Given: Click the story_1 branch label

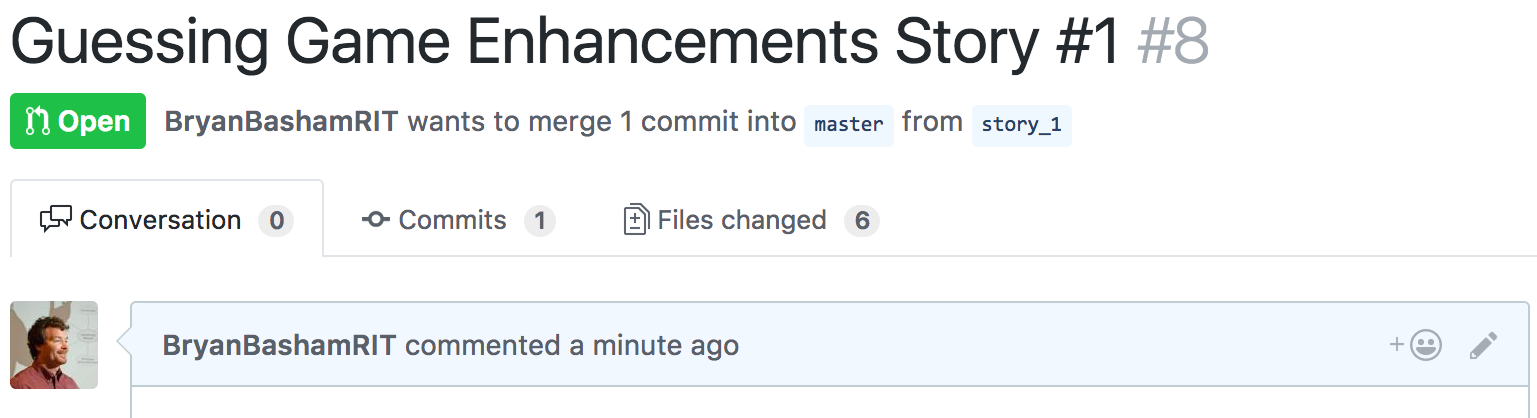Looking at the screenshot, I should (x=1021, y=125).
